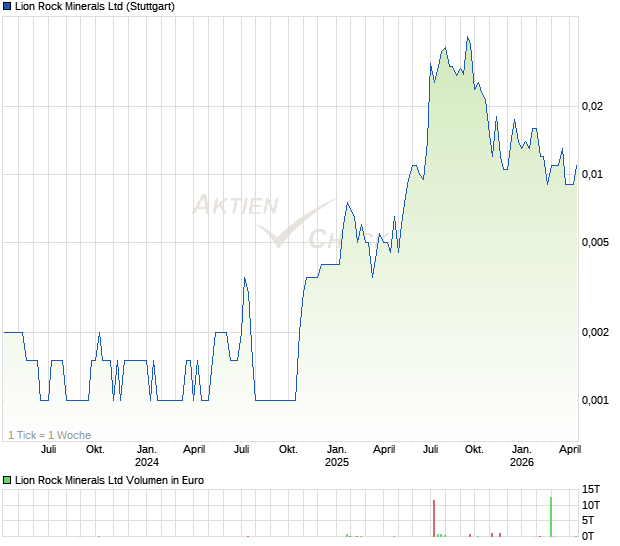This screenshot has width=620, height=546.
Task: Click the 0T volume axis label
Action: pos(588,536)
